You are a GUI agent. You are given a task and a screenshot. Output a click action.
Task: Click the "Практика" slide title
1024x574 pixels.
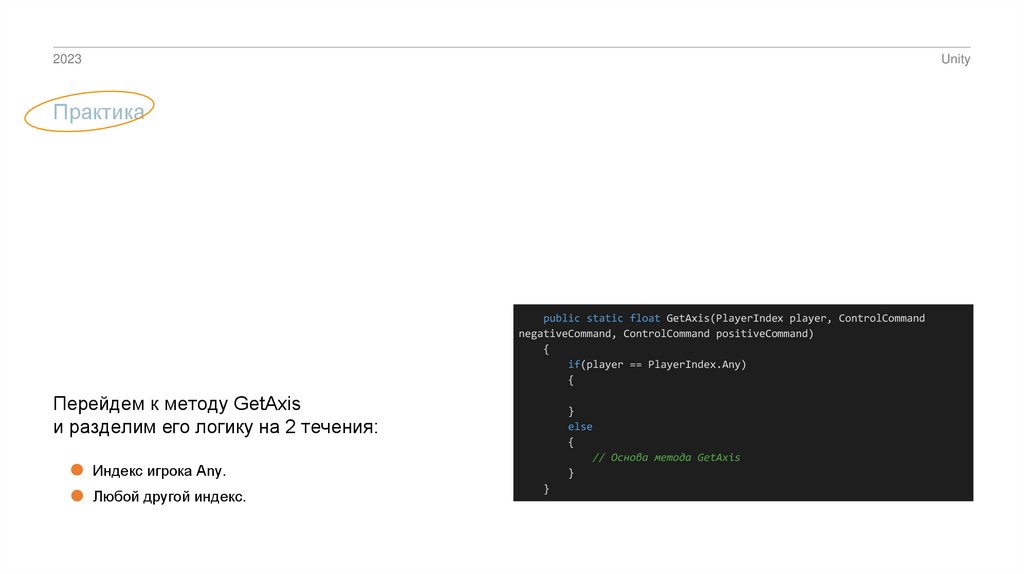click(x=99, y=113)
